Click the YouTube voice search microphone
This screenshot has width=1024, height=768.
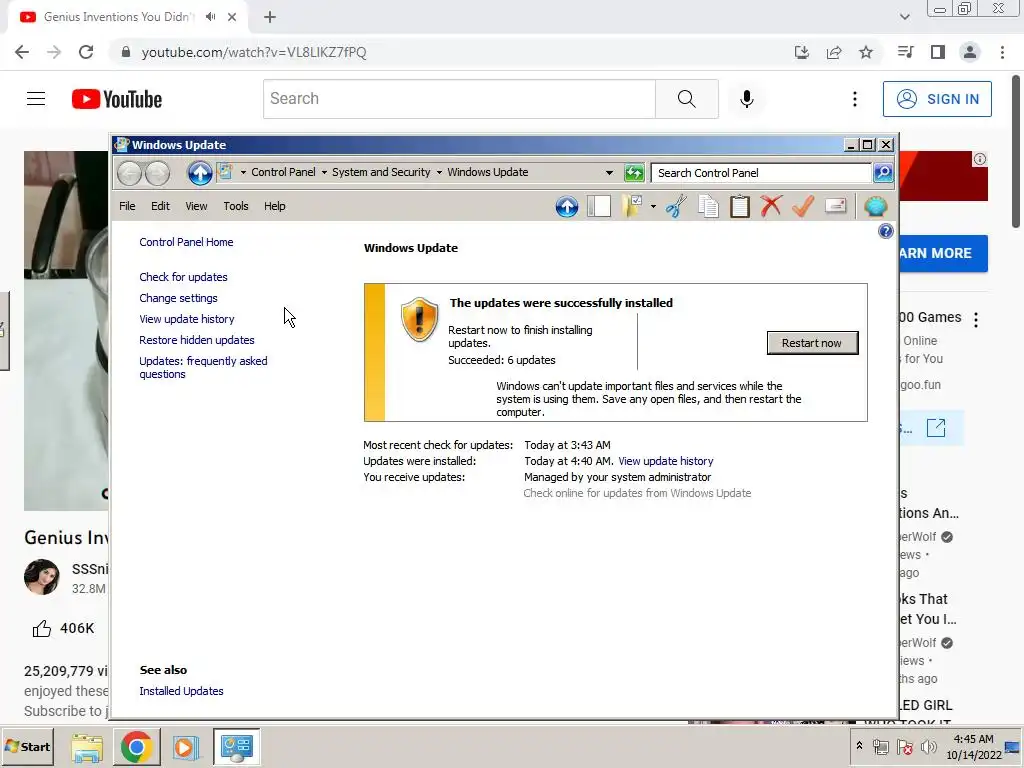pos(746,99)
